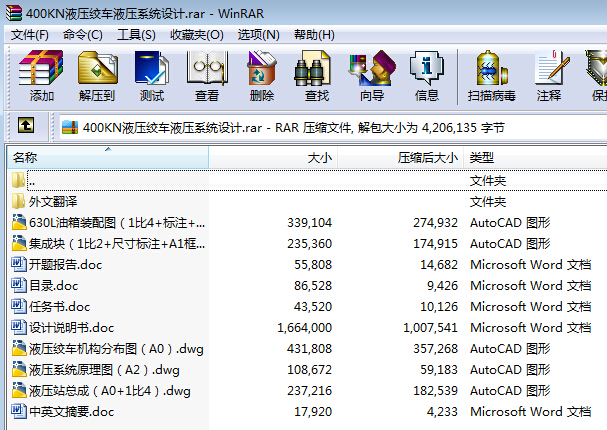Click DWG icon of 630L油箱装配图

click(x=19, y=222)
